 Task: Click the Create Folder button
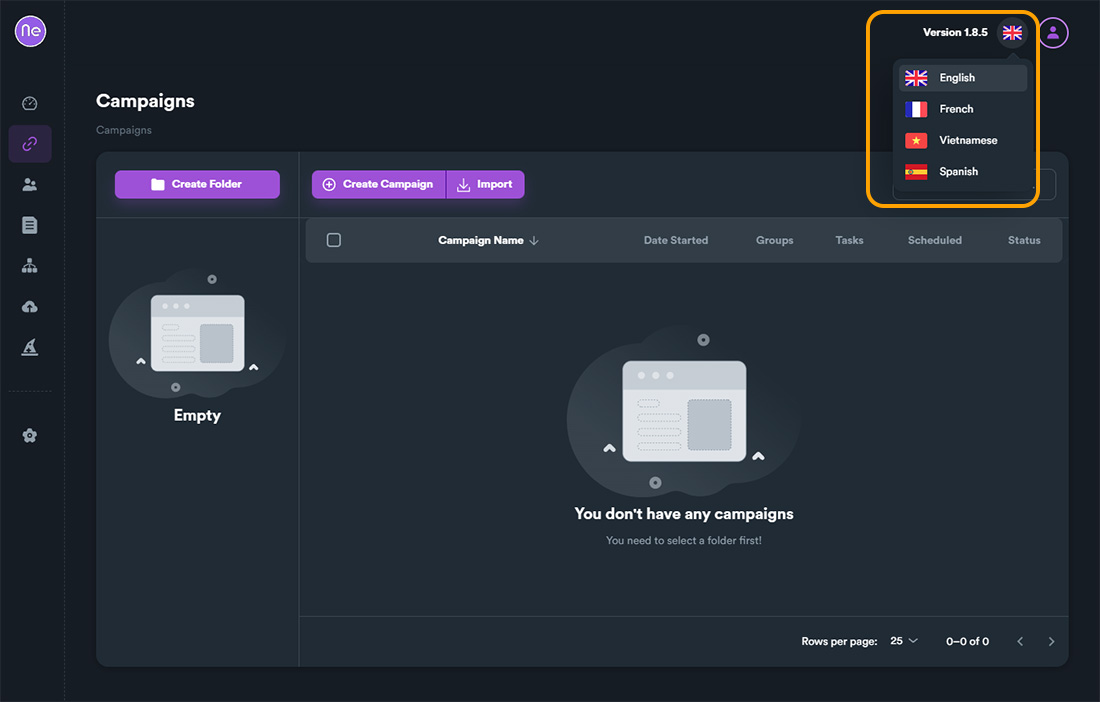pyautogui.click(x=197, y=184)
